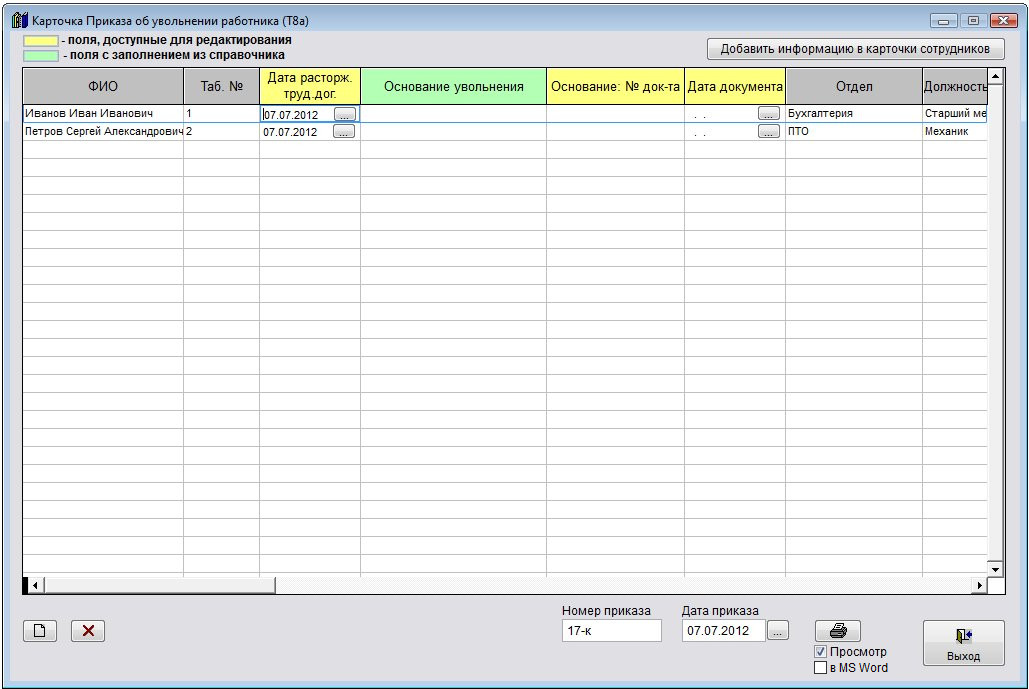
Task: Open Дата документа picker in Иванов row
Action: 768,114
